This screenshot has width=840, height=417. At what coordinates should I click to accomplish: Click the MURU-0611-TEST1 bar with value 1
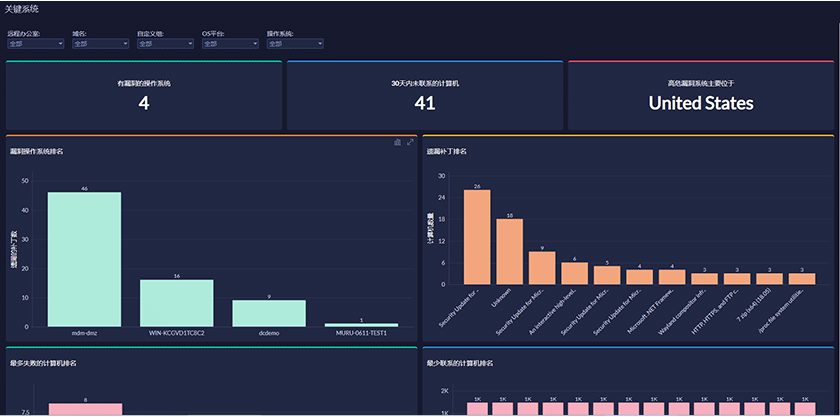click(x=362, y=325)
